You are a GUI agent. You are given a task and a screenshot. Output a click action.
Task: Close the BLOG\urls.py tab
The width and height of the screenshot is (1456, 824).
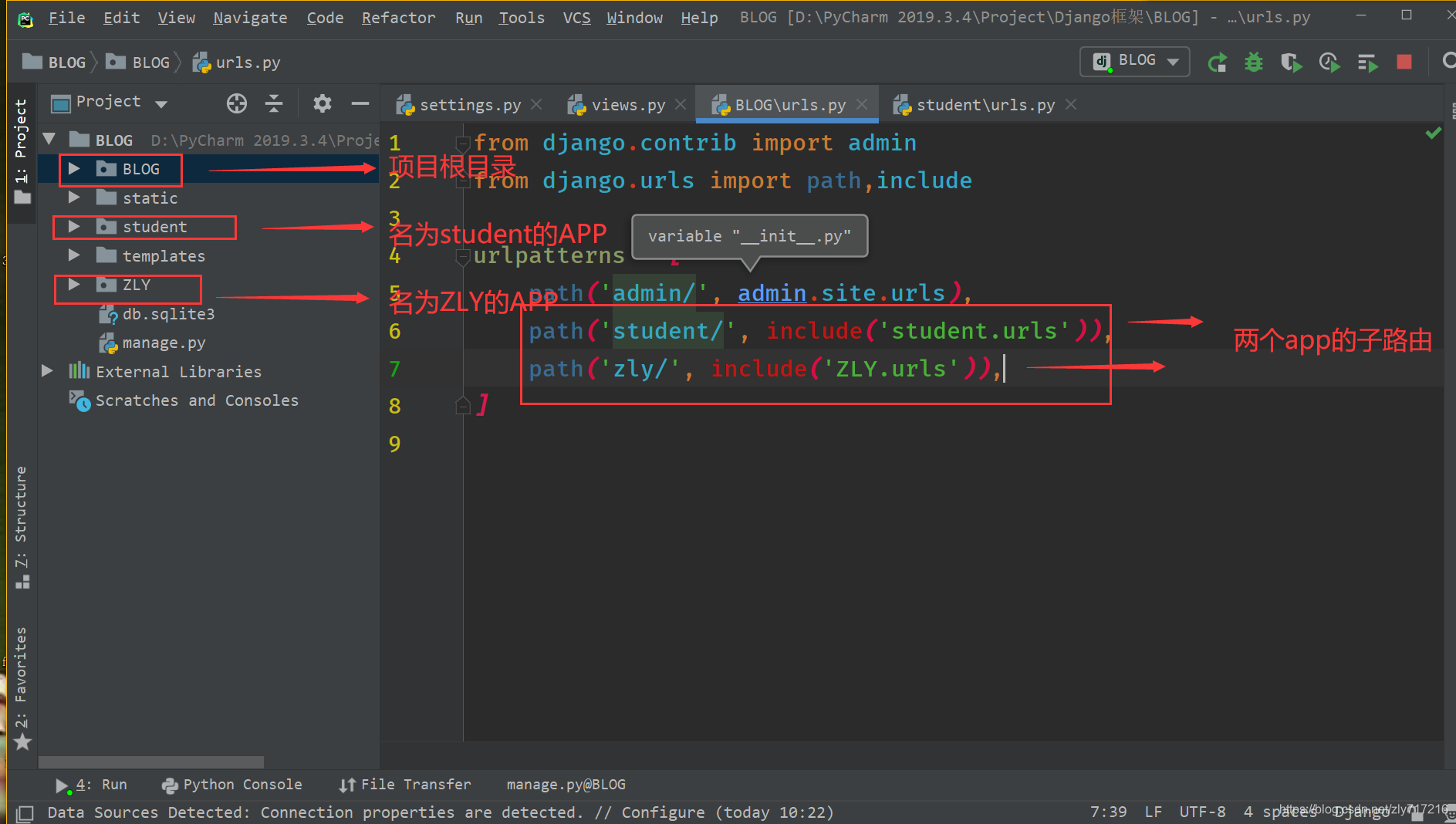point(862,104)
